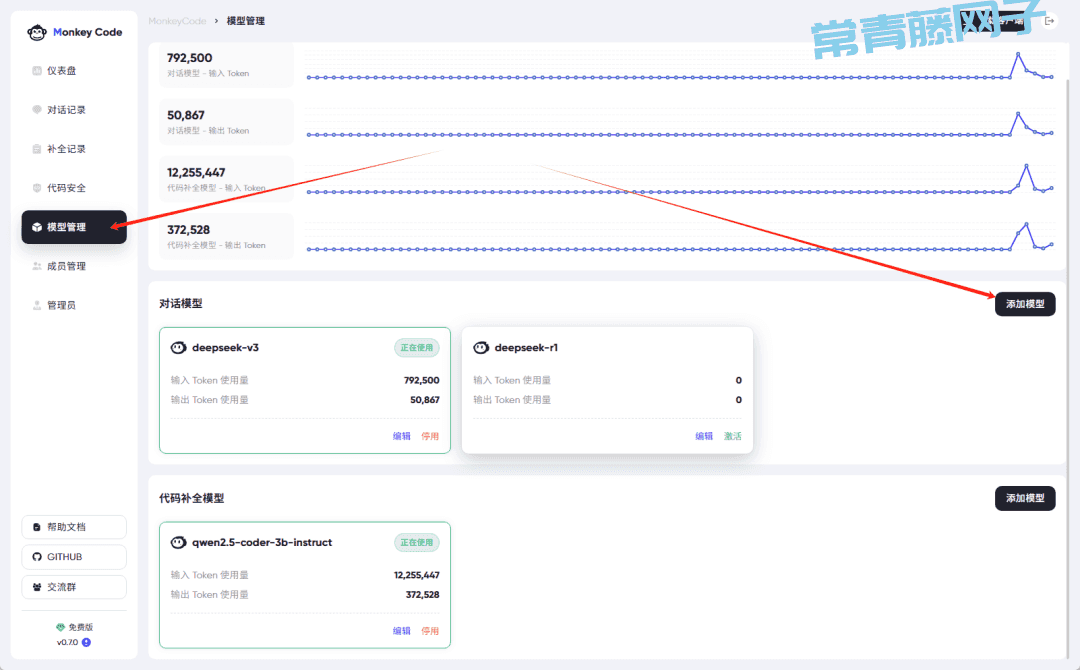Screen dimensions: 1080x670
Task: Click the qwen2.5-coder-3b-instruct model name
Action: coord(262,543)
